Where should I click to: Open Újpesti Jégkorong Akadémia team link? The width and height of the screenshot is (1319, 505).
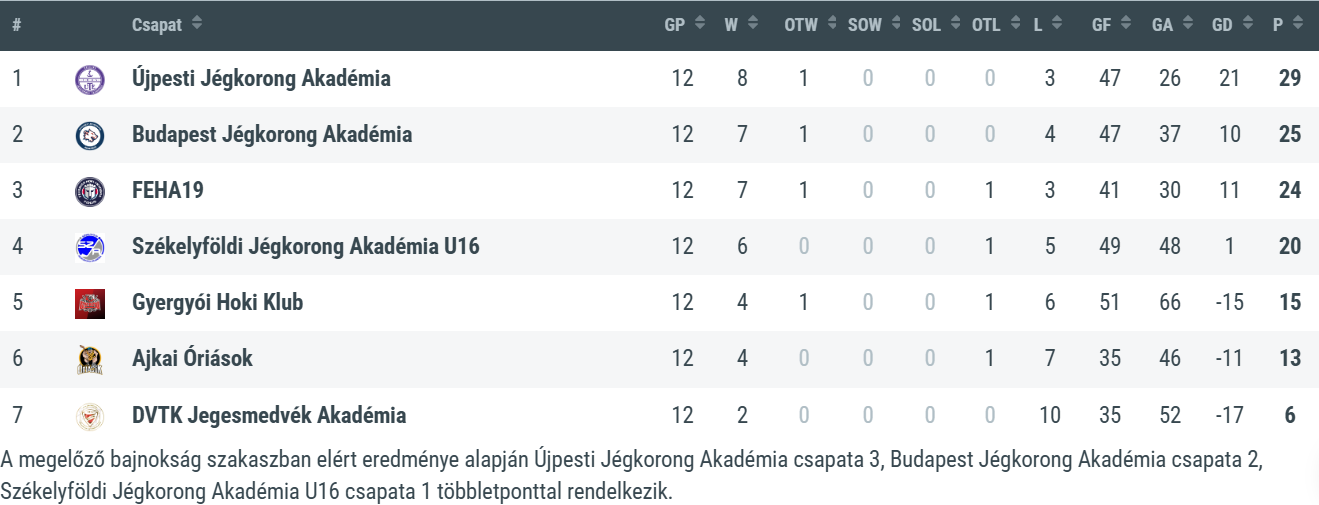(x=261, y=79)
